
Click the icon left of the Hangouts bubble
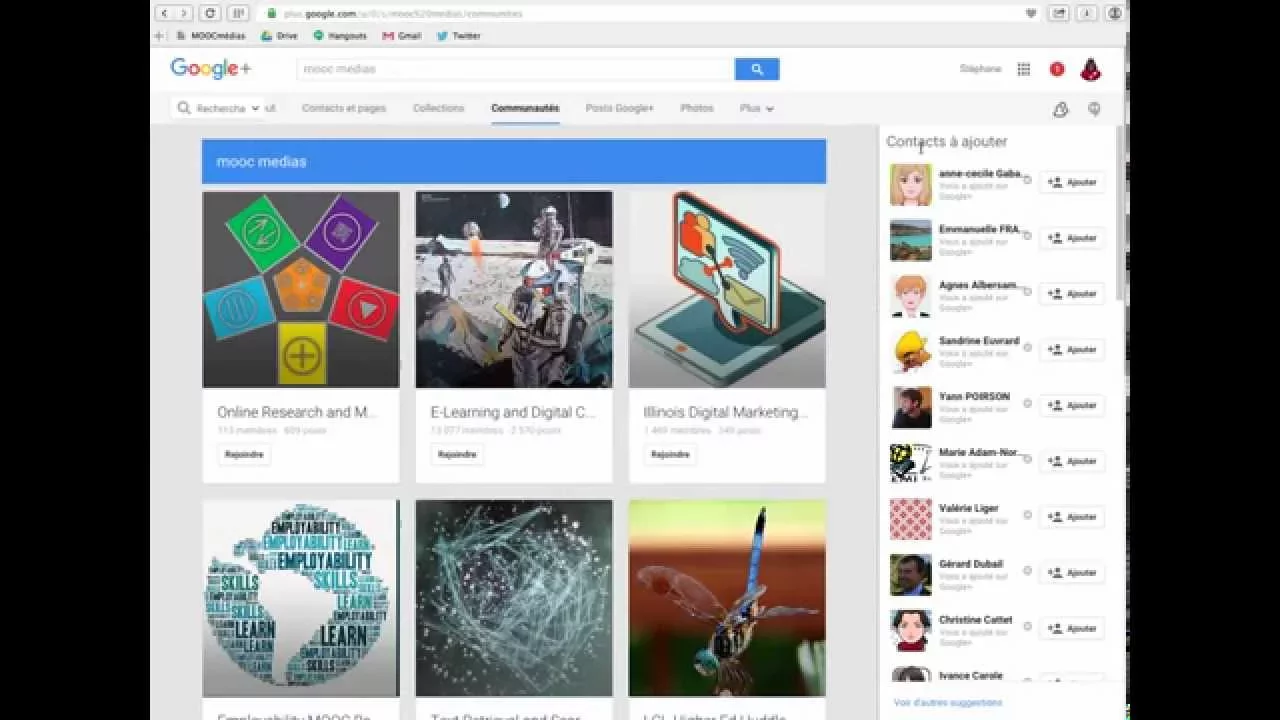[x=1061, y=109]
